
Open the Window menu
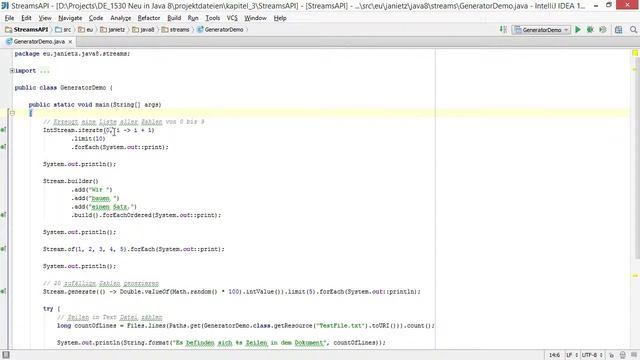[x=256, y=18]
